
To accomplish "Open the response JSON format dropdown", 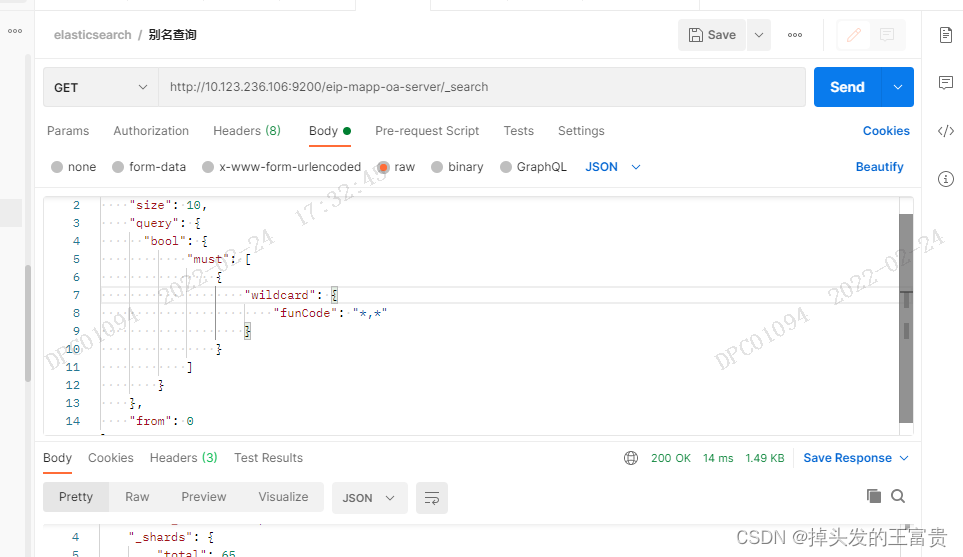I will click(x=370, y=498).
